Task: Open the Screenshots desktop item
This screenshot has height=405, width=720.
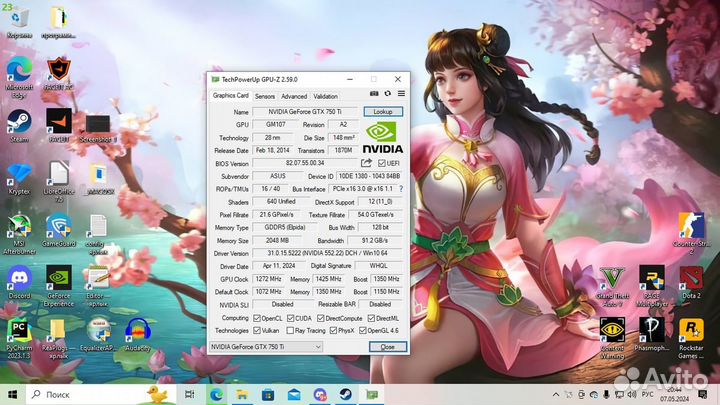Action: pyautogui.click(x=98, y=128)
